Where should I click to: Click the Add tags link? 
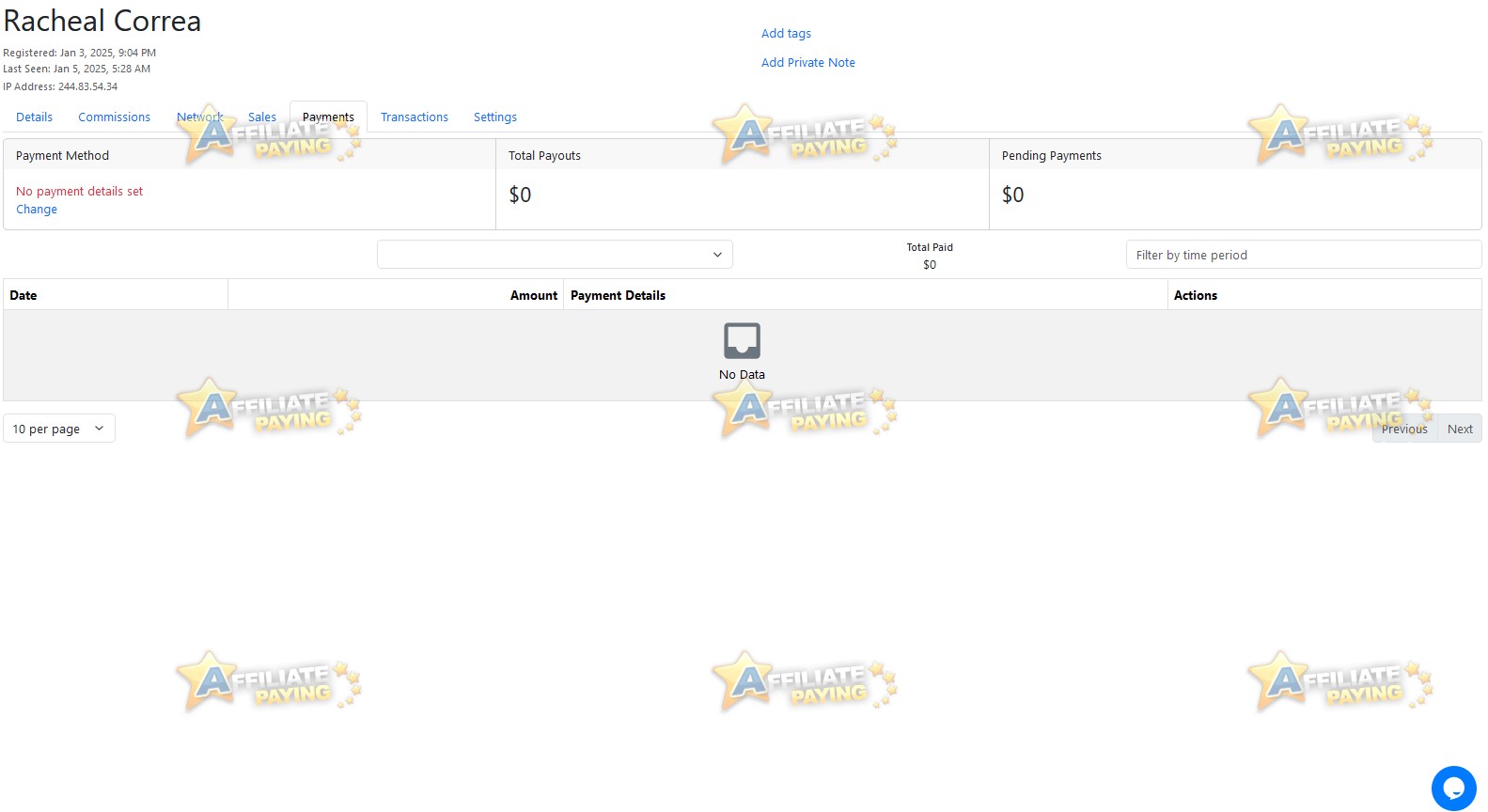(x=786, y=34)
